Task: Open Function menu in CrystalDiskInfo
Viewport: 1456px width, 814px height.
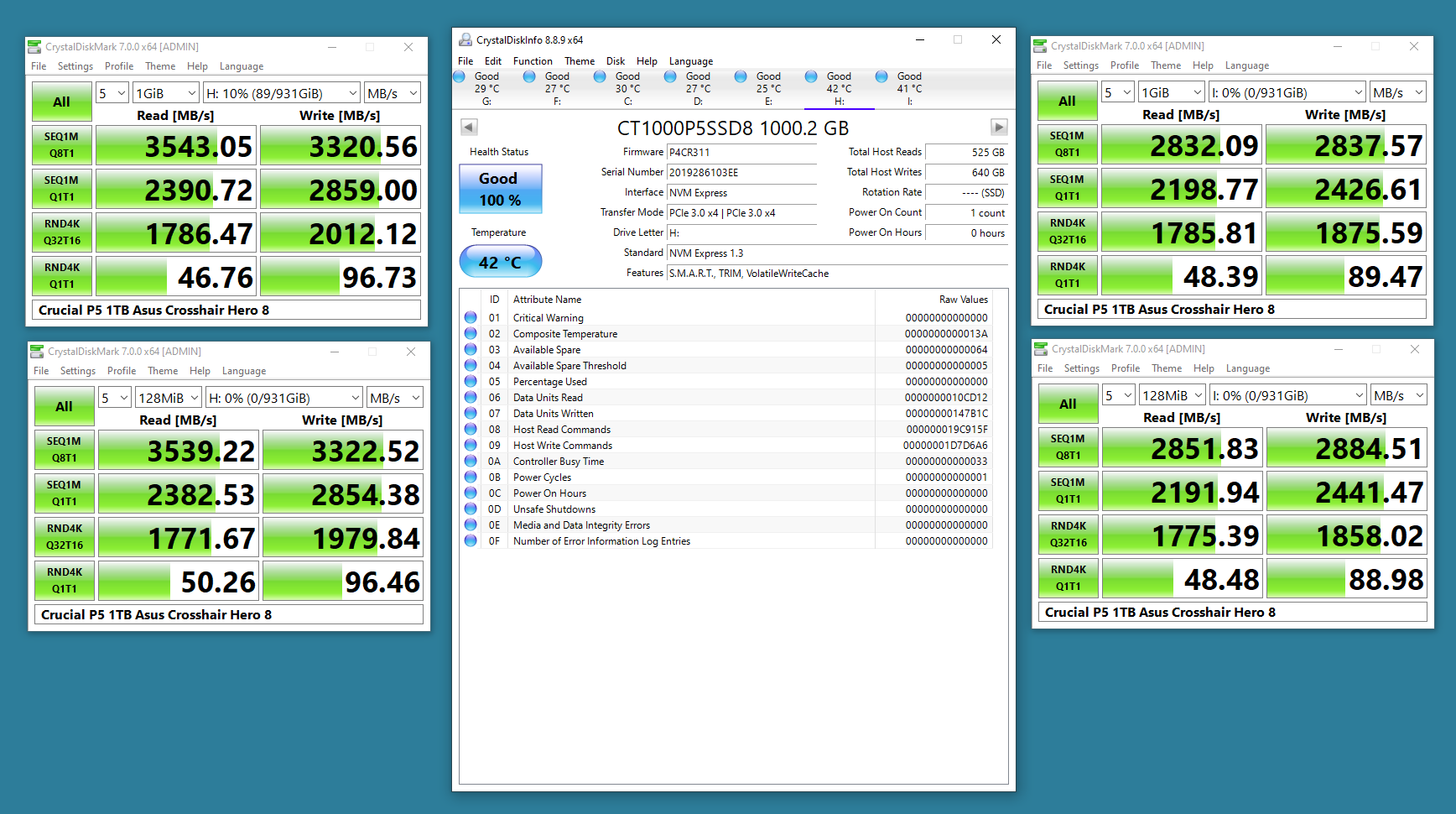Action: 533,61
